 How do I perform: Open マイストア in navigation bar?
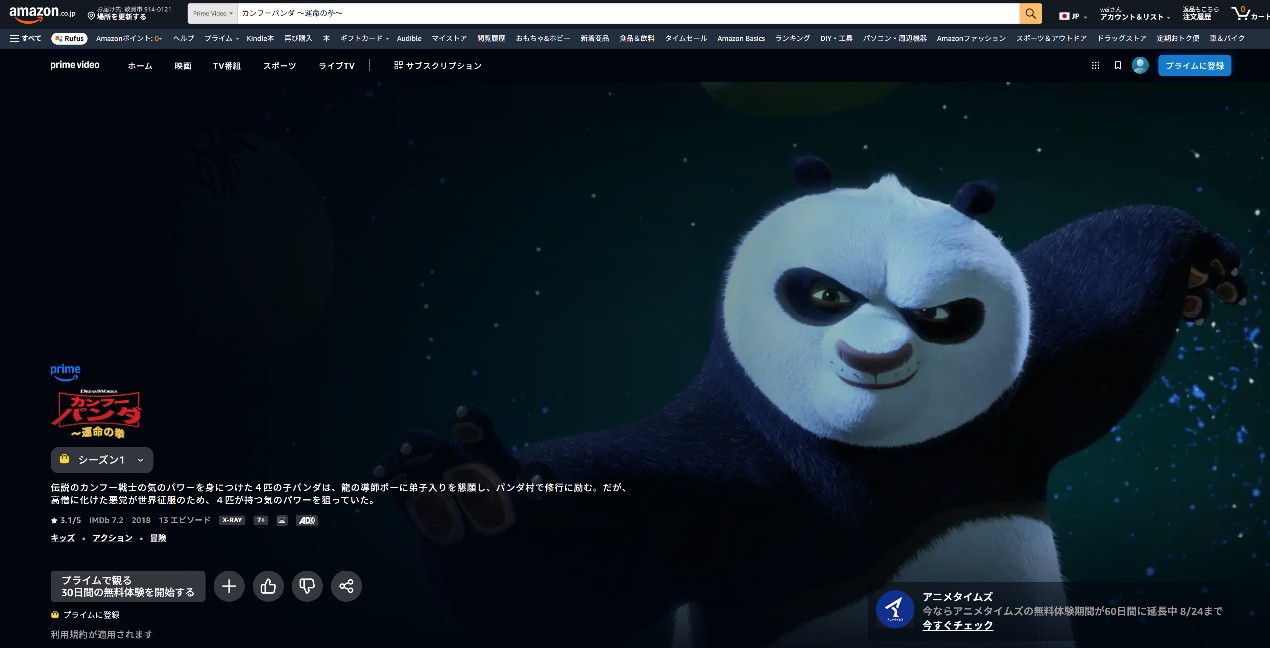449,38
